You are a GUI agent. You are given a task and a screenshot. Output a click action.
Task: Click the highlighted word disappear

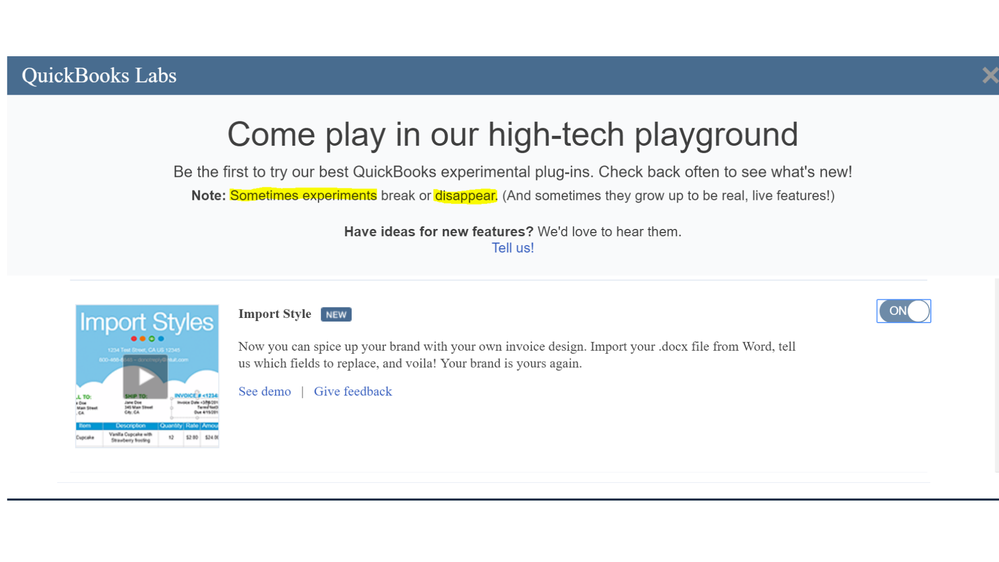point(465,196)
